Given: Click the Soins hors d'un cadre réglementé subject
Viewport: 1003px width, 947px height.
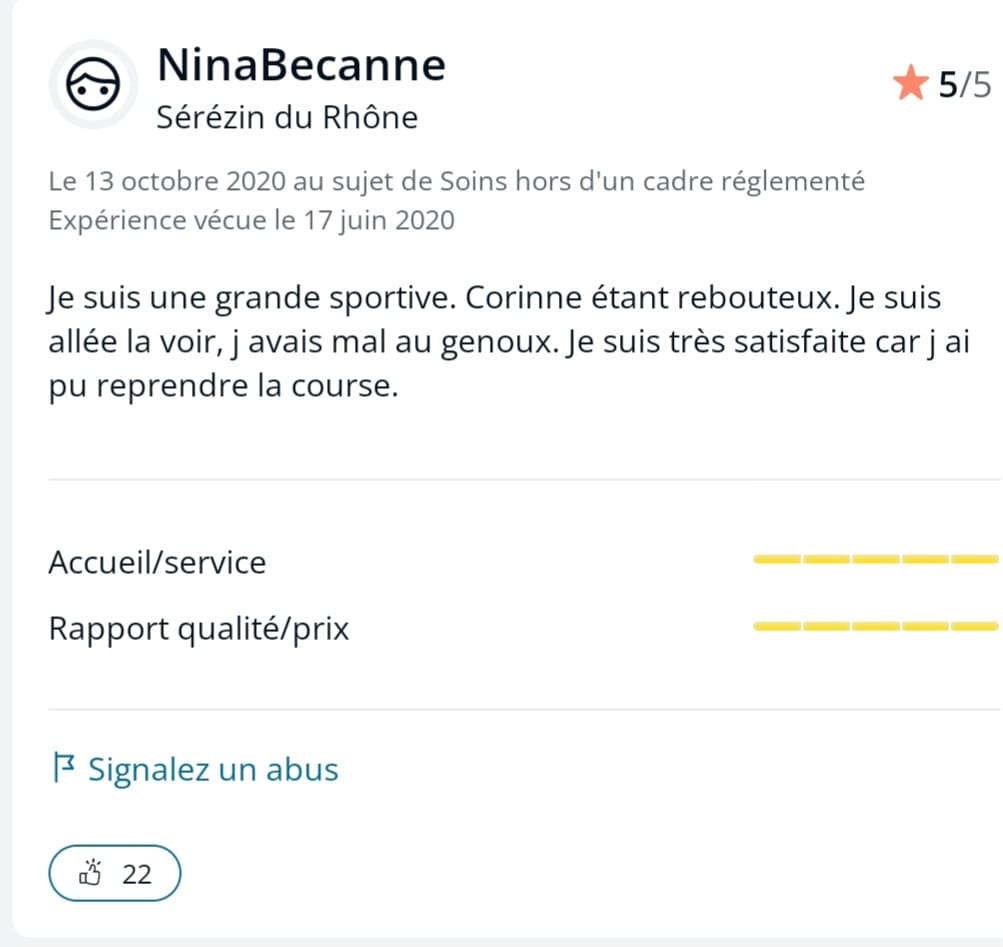Looking at the screenshot, I should click(652, 181).
